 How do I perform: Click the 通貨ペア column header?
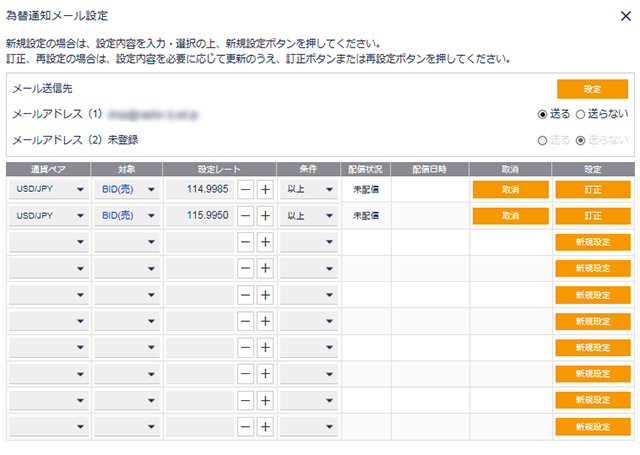(48, 168)
